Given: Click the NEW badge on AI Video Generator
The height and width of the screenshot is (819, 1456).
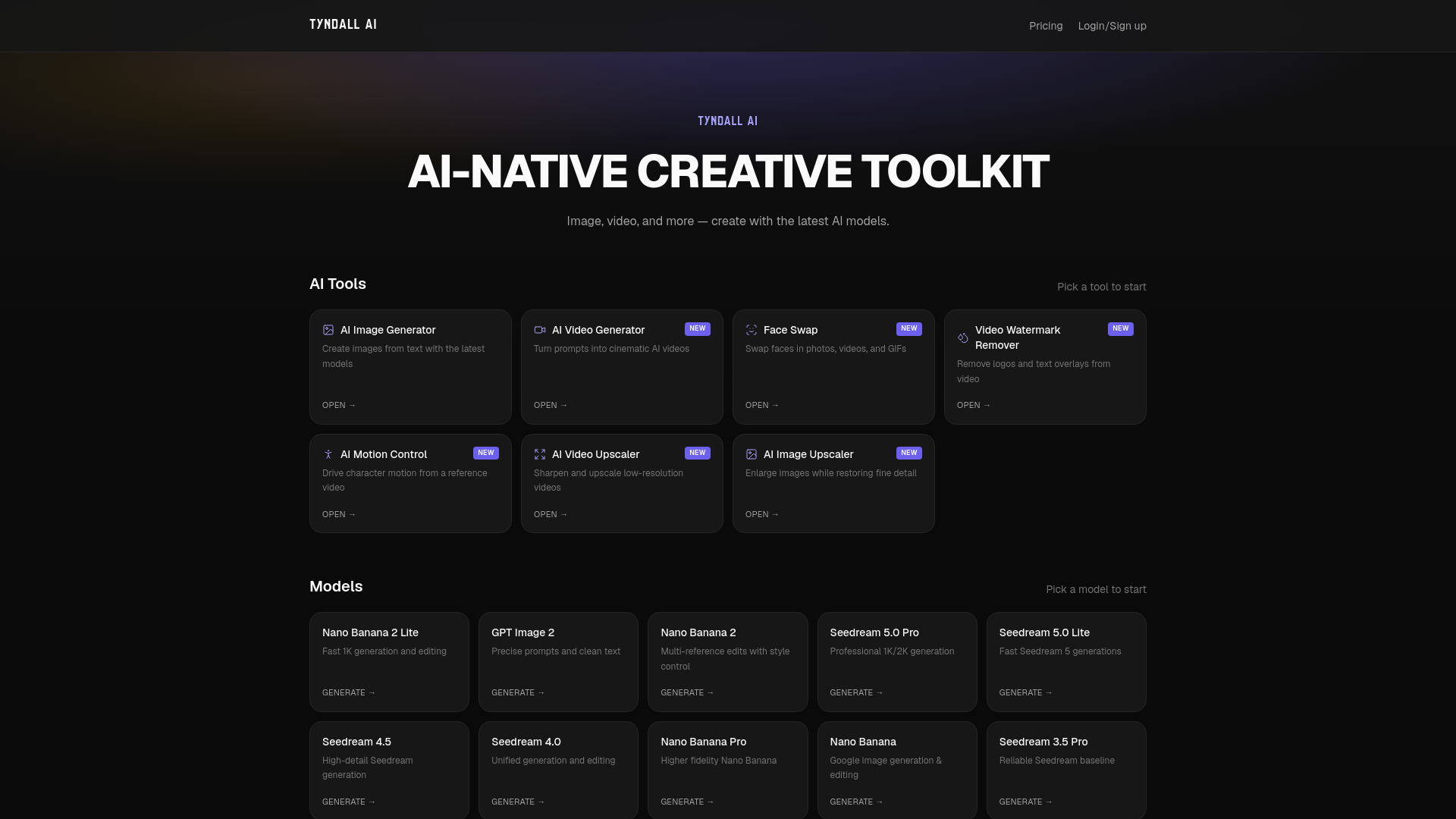Looking at the screenshot, I should pyautogui.click(x=698, y=328).
